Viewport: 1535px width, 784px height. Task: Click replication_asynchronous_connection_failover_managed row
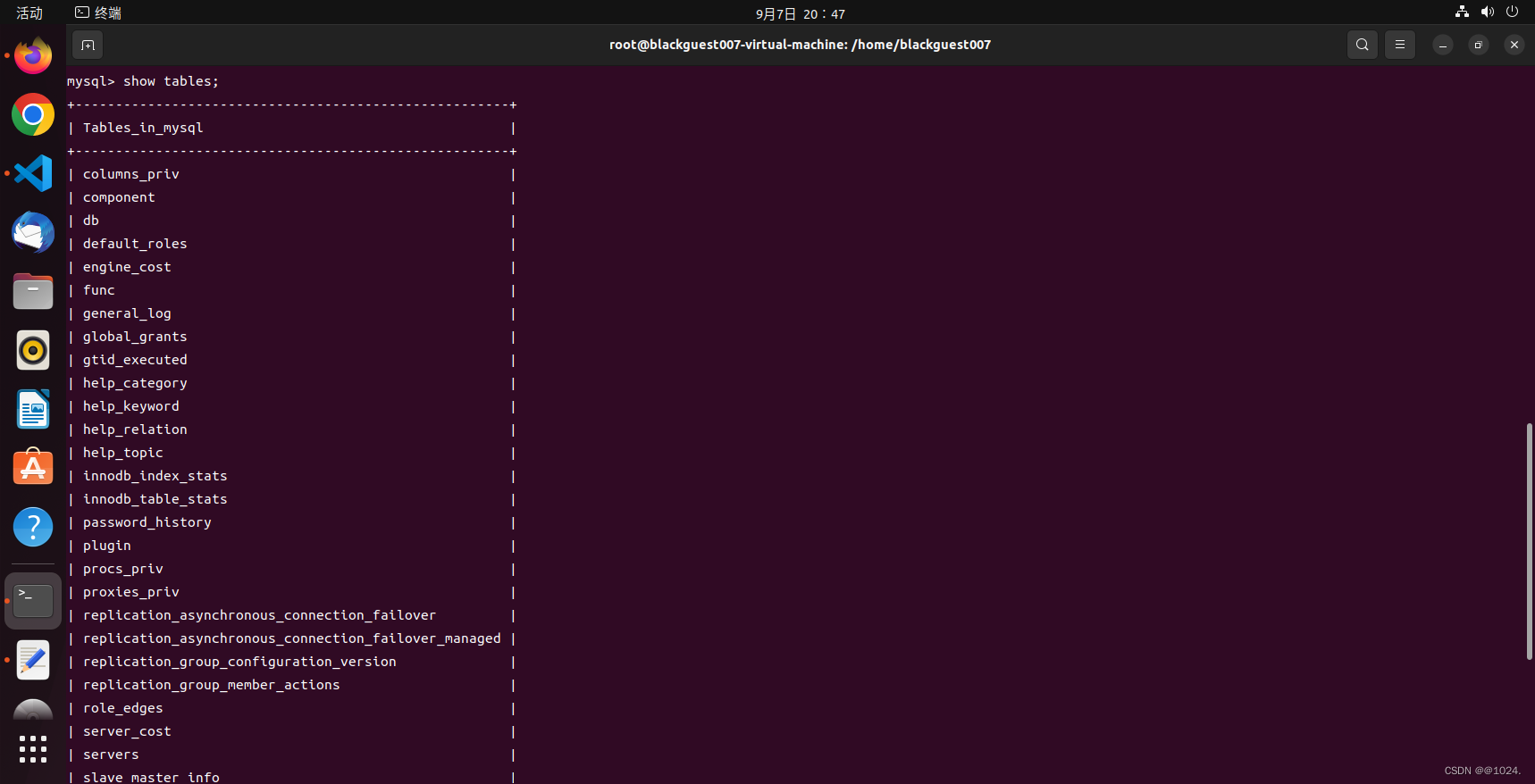tap(292, 638)
